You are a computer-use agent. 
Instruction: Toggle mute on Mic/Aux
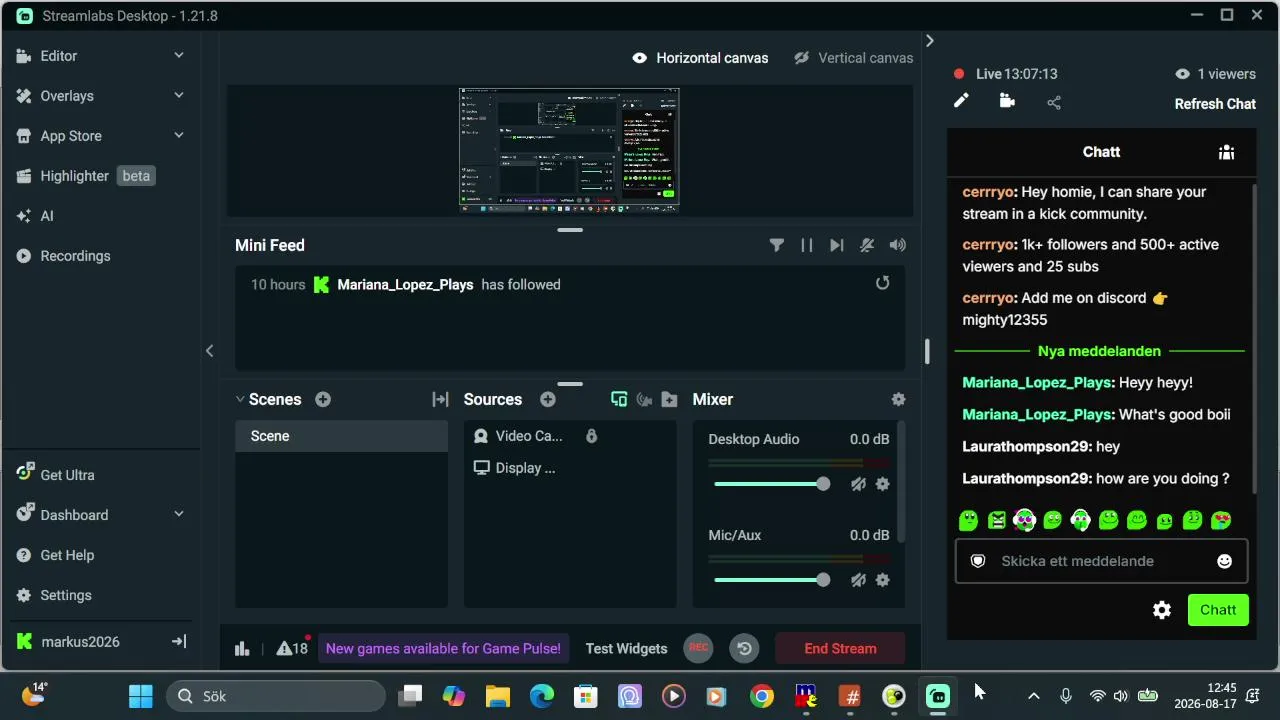(x=858, y=580)
